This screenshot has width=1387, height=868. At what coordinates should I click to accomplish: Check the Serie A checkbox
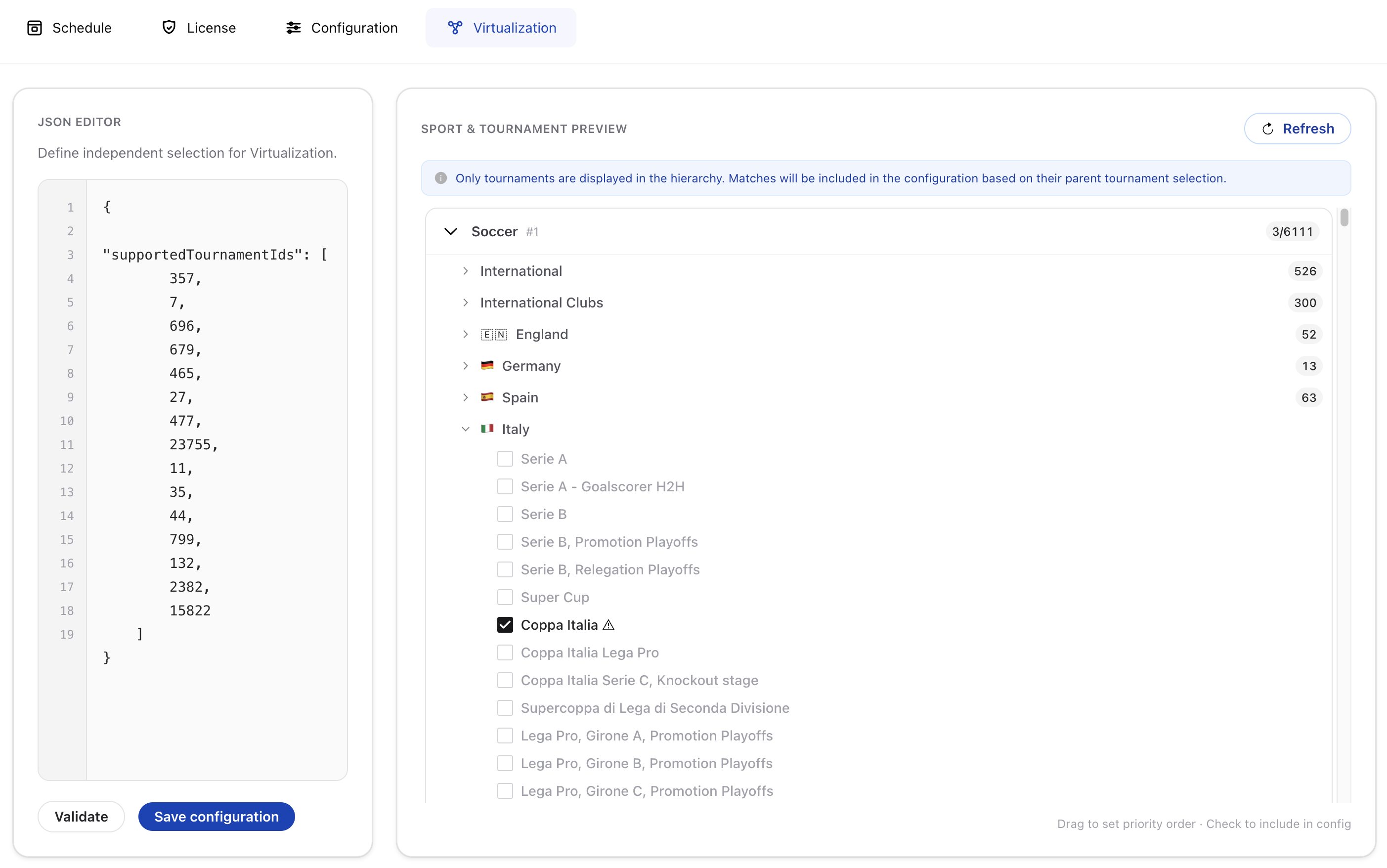[x=505, y=459]
